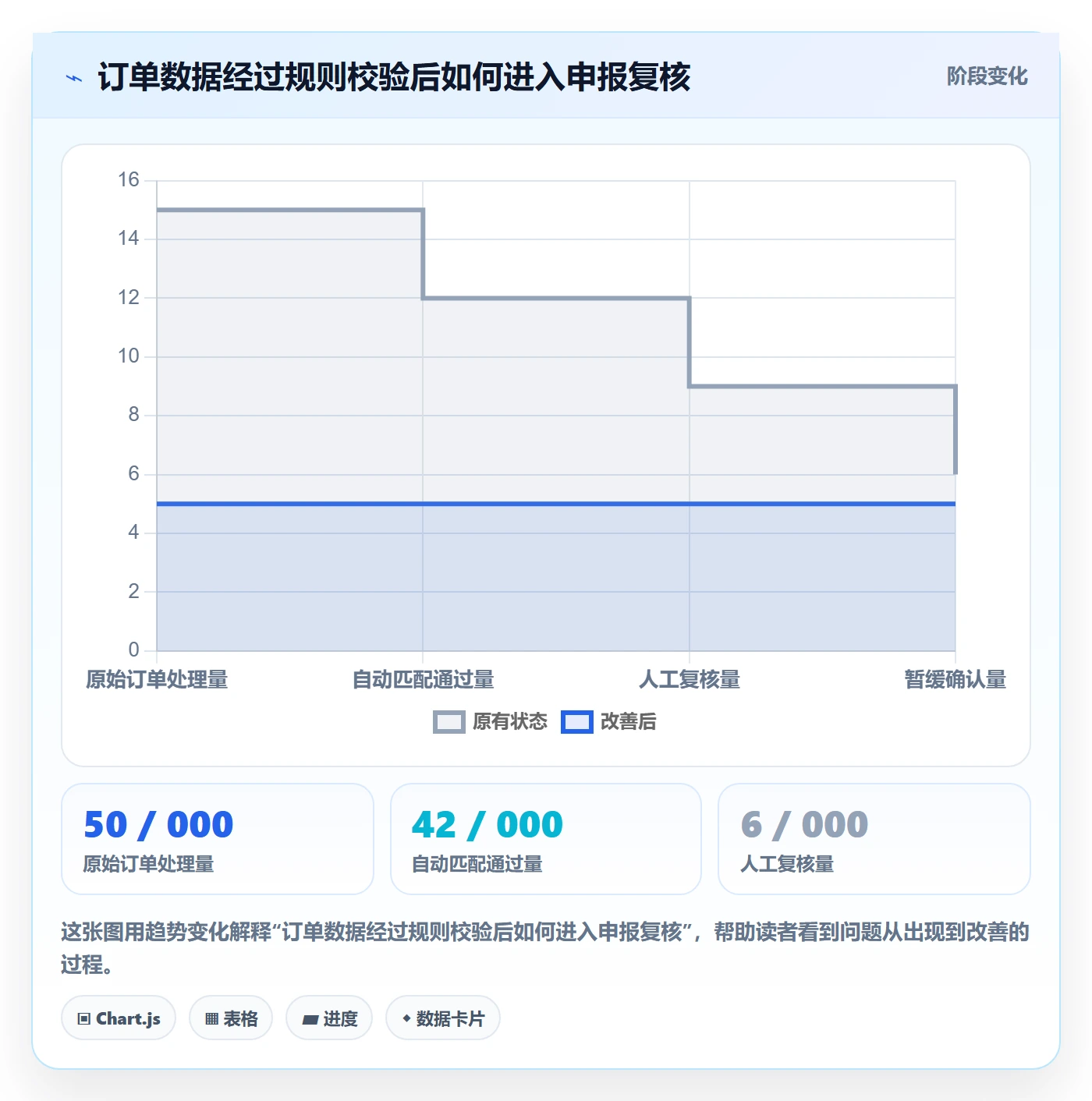Click the main title 订单数据经过规则校验后如何进入申报复核
The height and width of the screenshot is (1101, 1092).
(394, 77)
